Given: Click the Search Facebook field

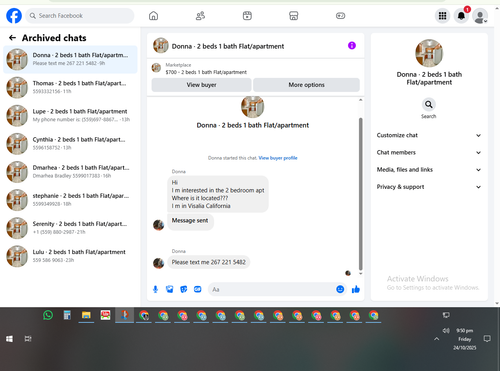Looking at the screenshot, I should 80,16.
